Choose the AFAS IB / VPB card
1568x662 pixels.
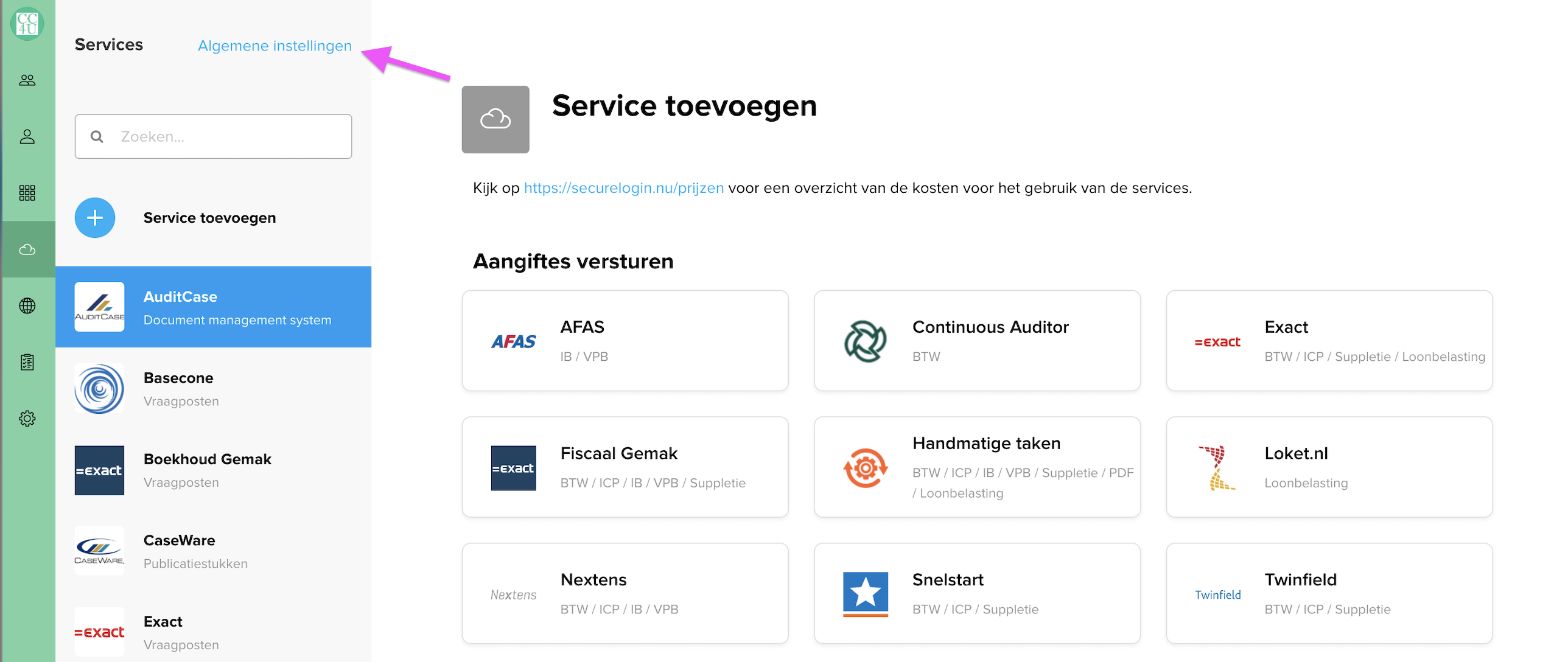click(x=625, y=341)
